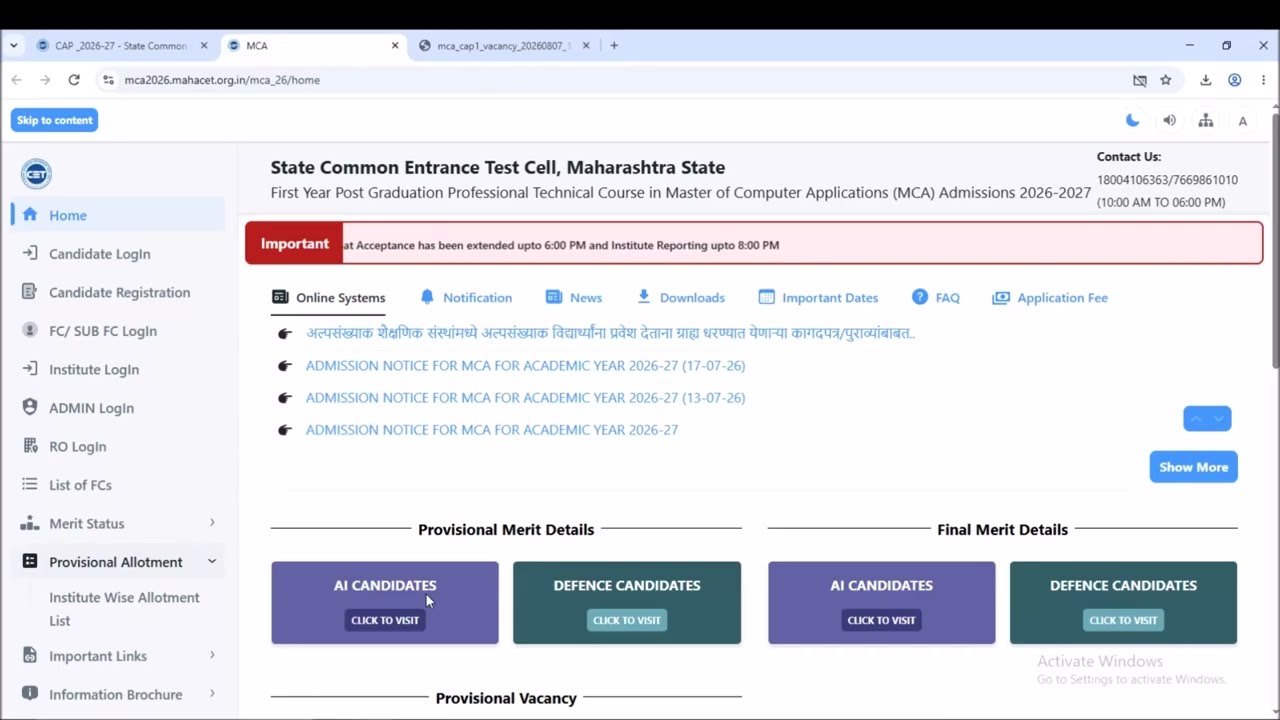Reload the page in browser
1280x720 pixels.
tap(74, 80)
